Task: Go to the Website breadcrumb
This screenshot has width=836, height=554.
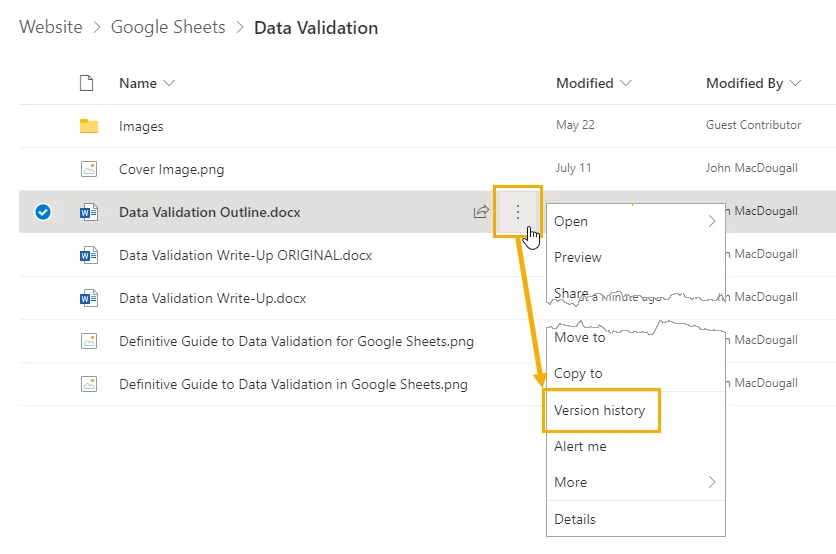Action: (51, 27)
